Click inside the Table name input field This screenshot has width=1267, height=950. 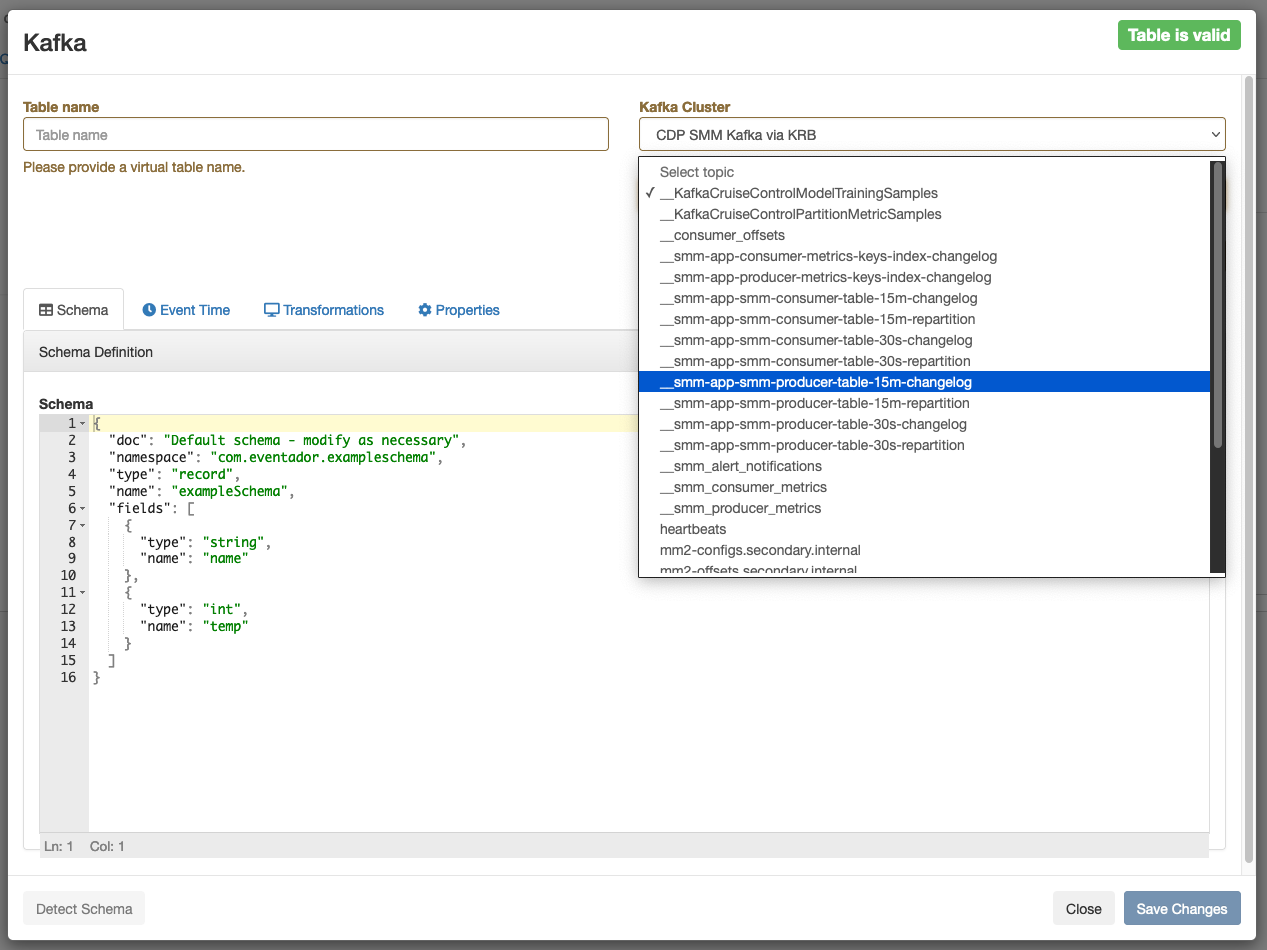(316, 133)
